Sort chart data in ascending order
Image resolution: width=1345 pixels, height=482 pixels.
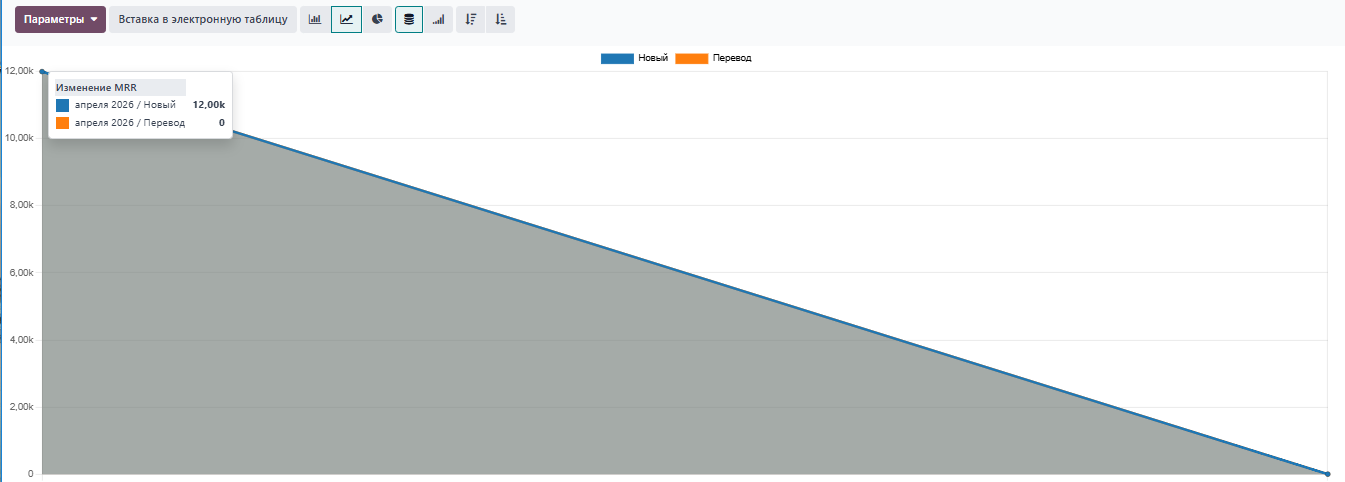click(x=501, y=19)
